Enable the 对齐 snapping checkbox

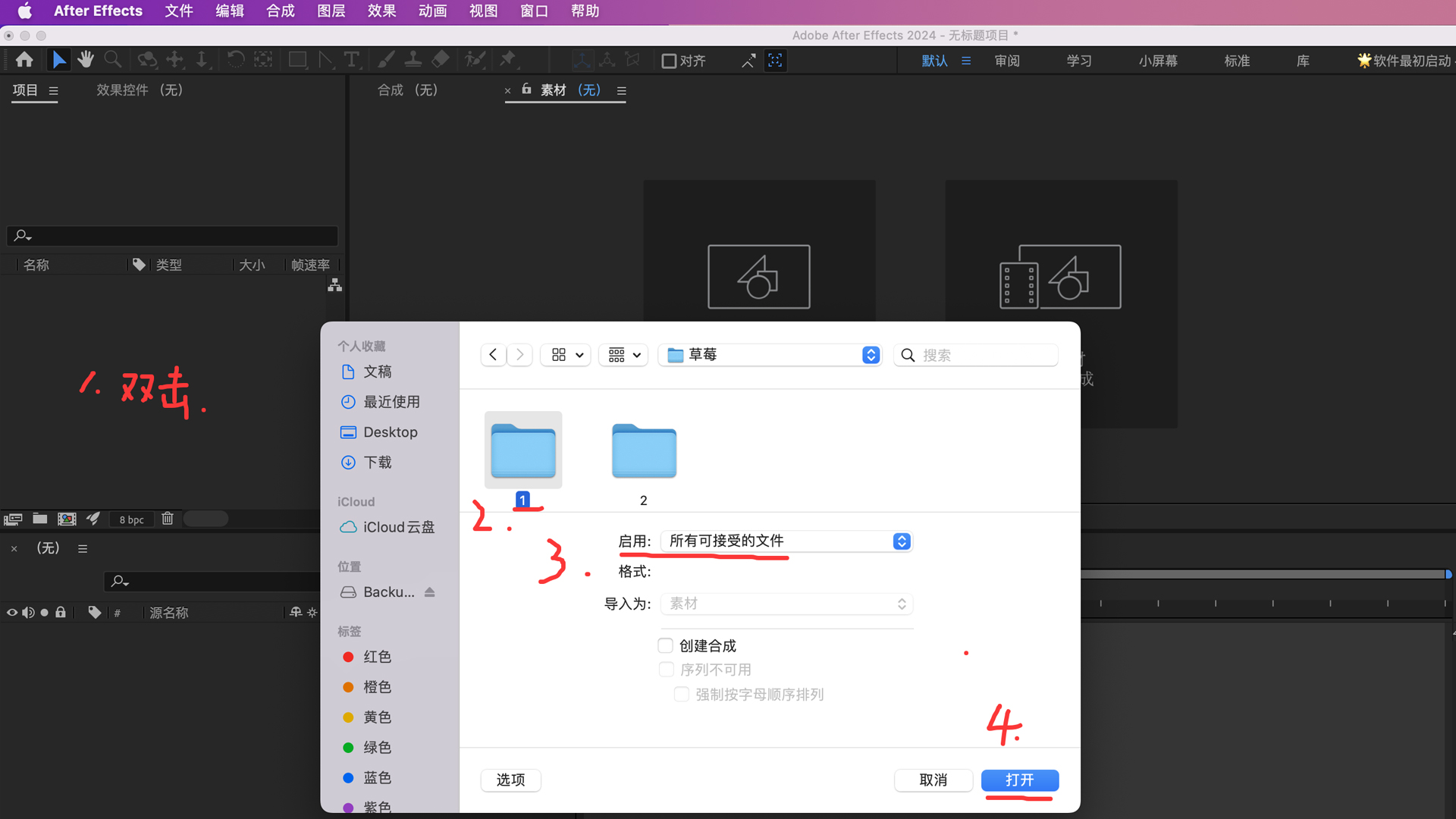click(x=669, y=61)
